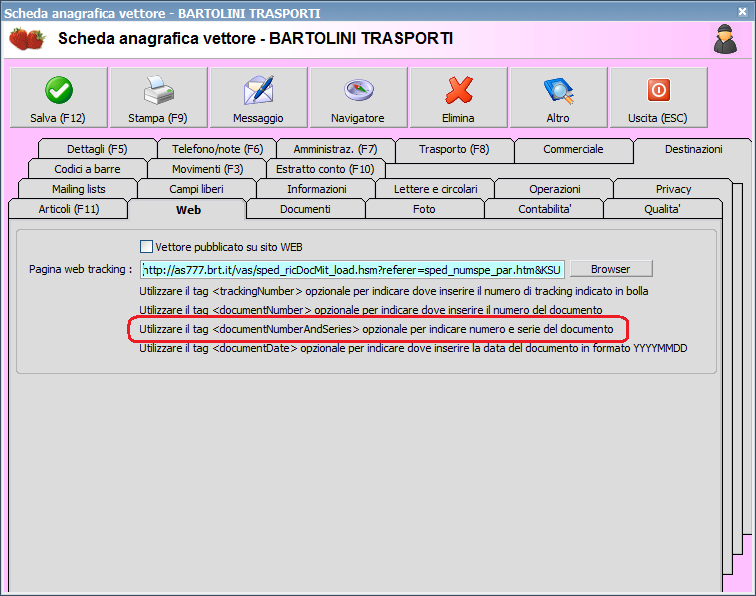Select the Amministraz. (F7) tab
This screenshot has height=596, width=756.
point(336,149)
